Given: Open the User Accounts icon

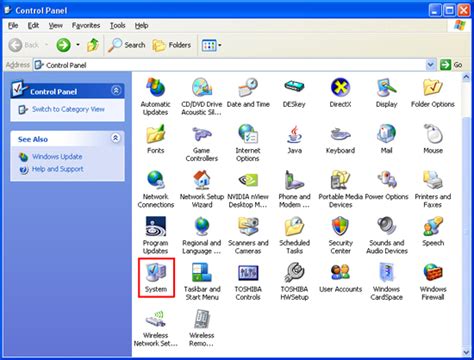Looking at the screenshot, I should [340, 278].
